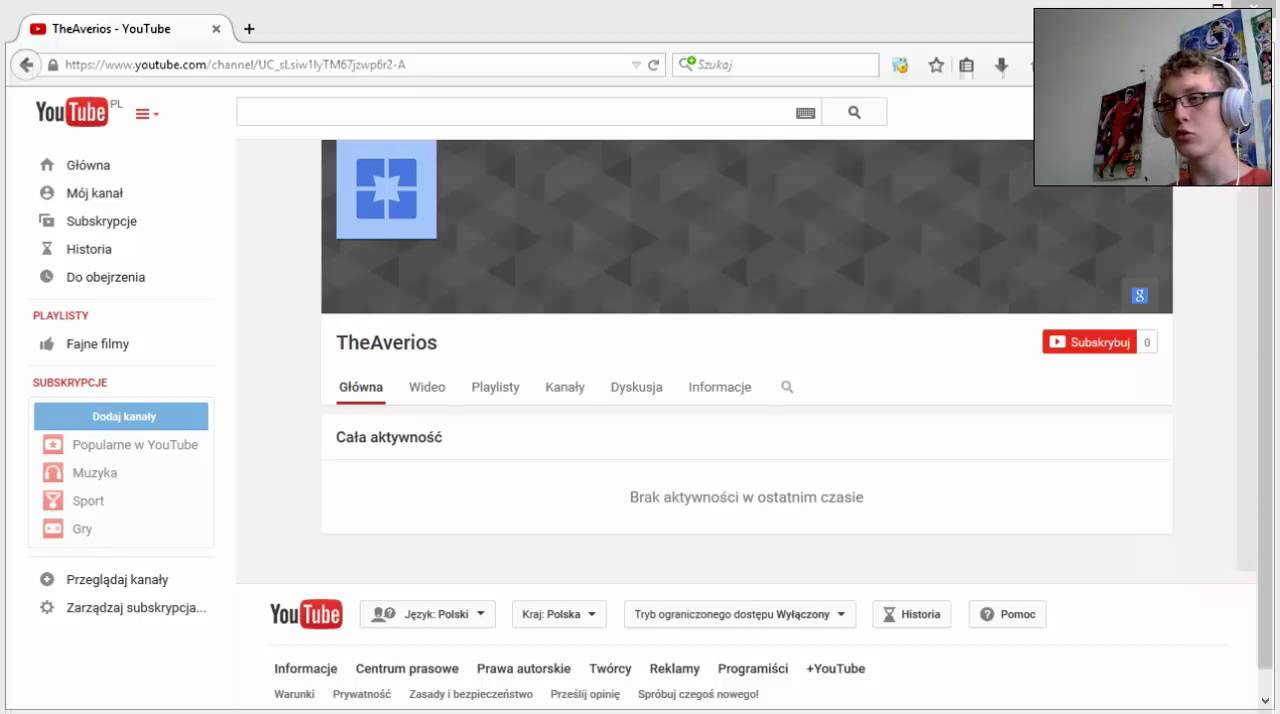Select the Główna channel tab

[361, 387]
